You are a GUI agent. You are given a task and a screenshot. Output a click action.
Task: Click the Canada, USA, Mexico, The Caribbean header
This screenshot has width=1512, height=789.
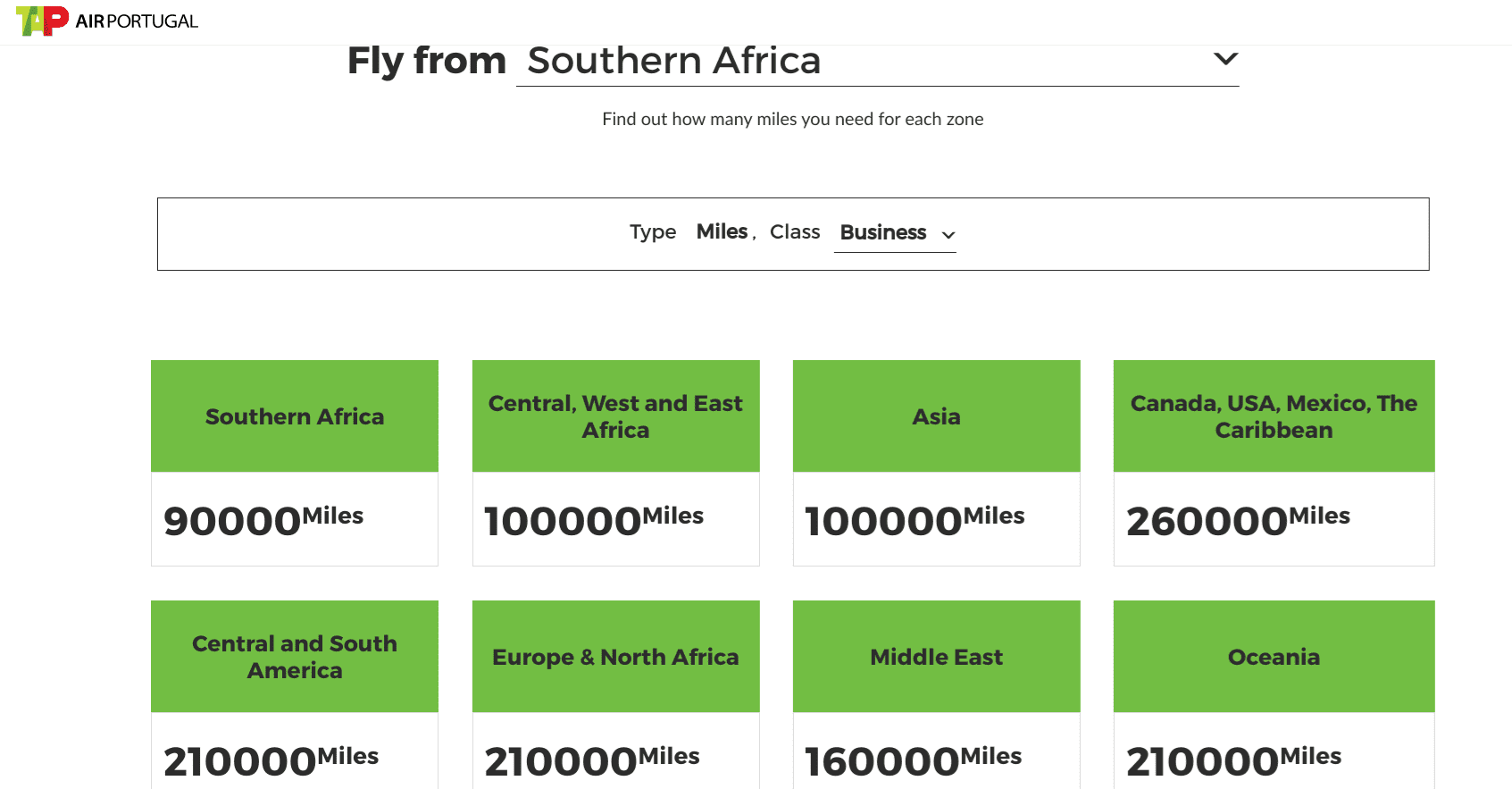(x=1274, y=416)
